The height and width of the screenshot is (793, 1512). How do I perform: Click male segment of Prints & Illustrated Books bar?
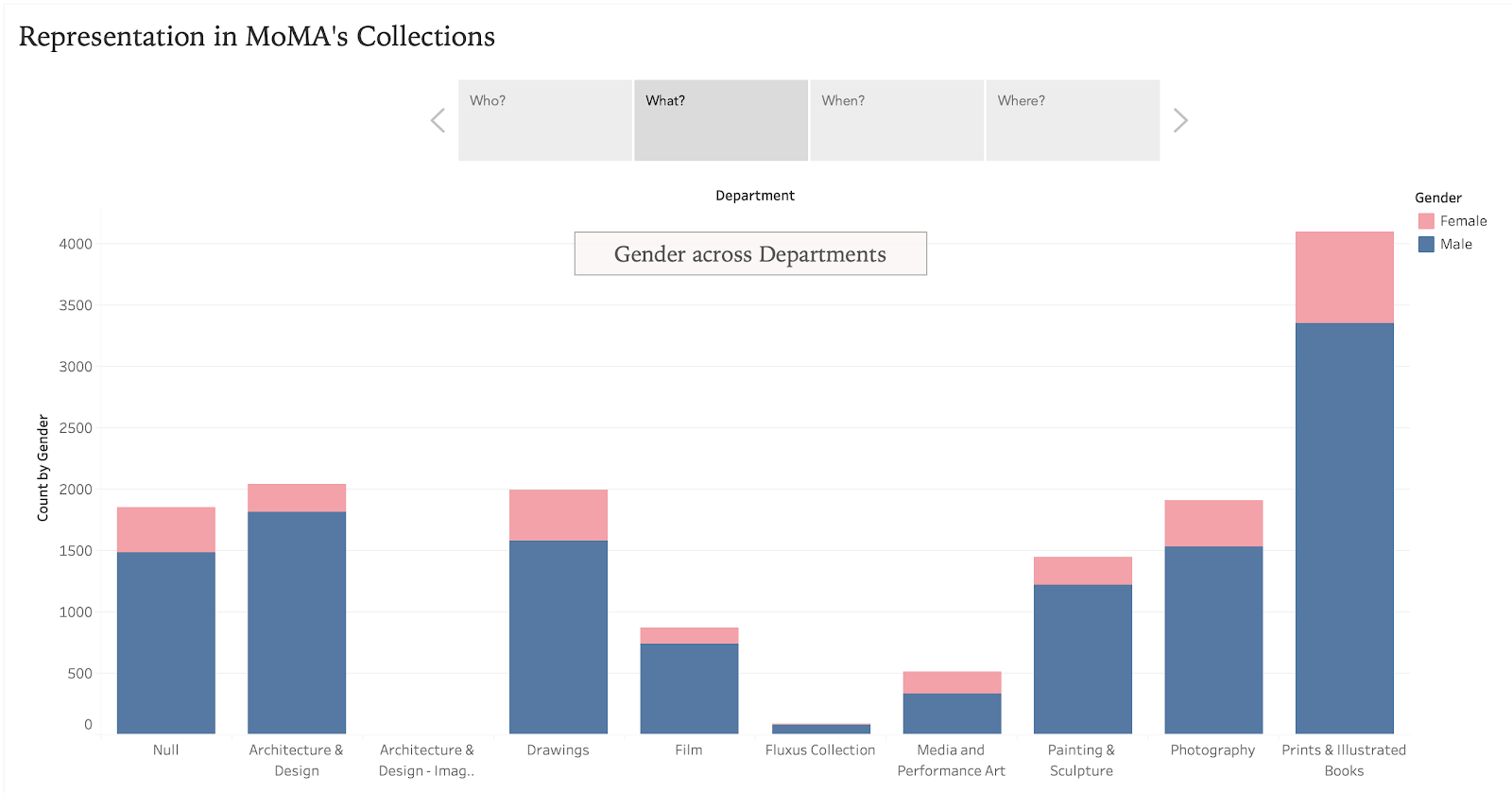click(1345, 528)
